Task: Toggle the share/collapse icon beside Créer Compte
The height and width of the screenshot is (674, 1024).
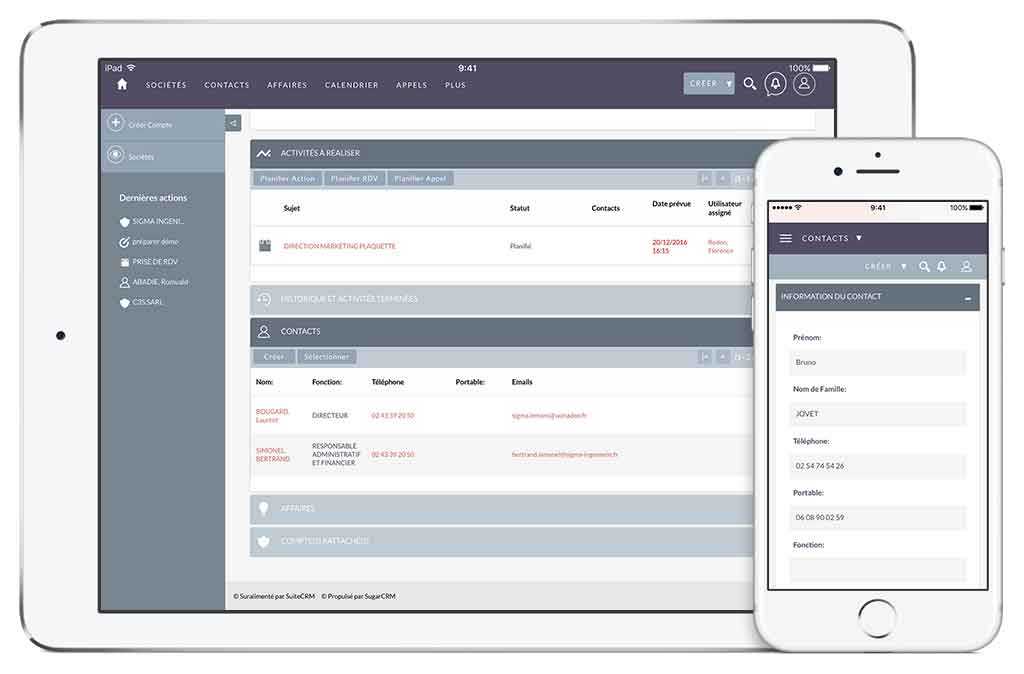Action: [x=231, y=122]
